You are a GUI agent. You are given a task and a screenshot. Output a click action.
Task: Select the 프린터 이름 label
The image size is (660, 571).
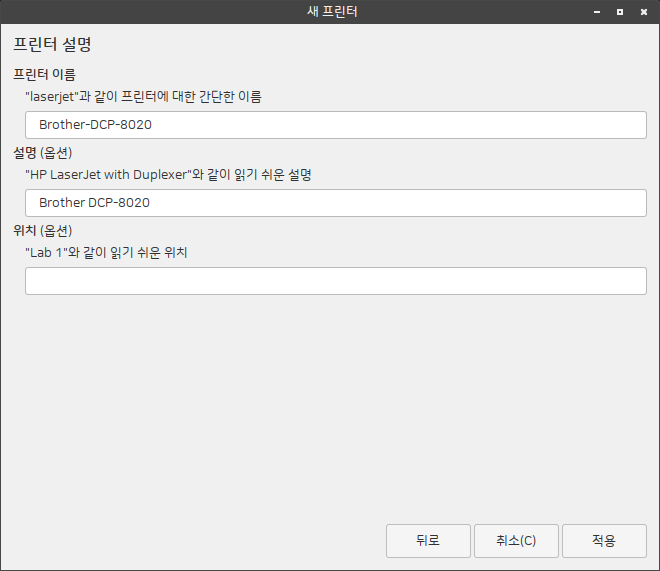pos(44,75)
